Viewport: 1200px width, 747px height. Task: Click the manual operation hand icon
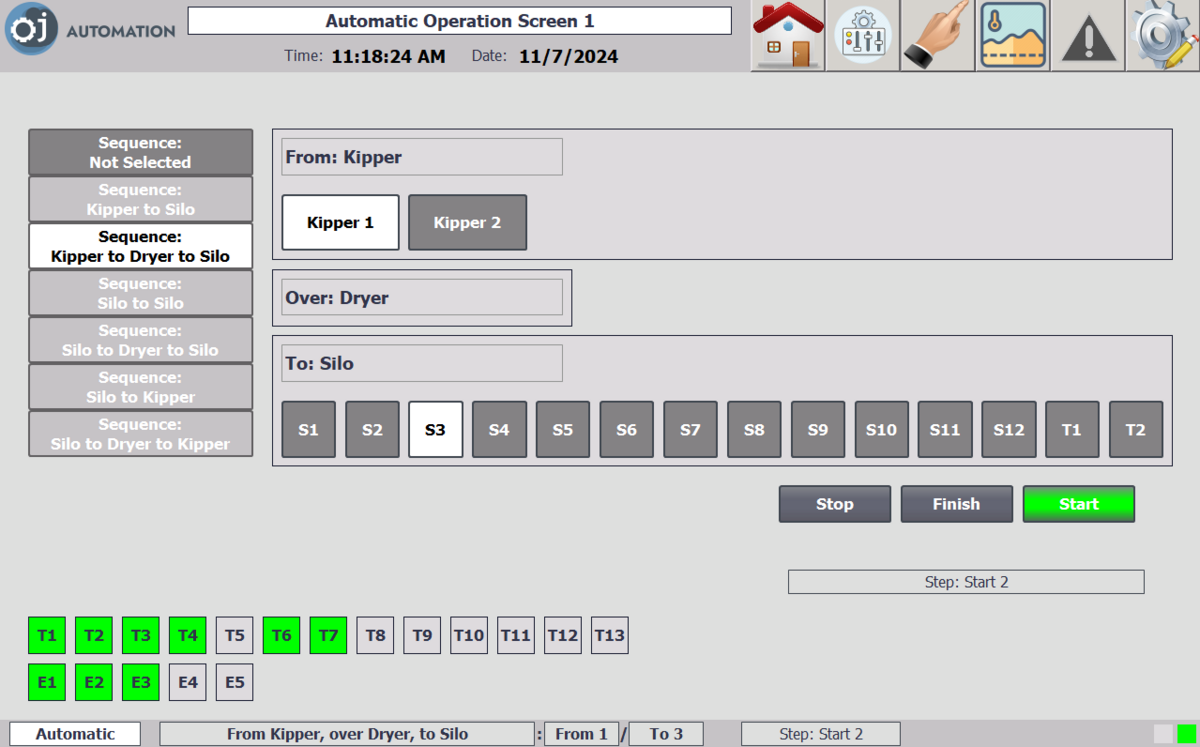938,35
